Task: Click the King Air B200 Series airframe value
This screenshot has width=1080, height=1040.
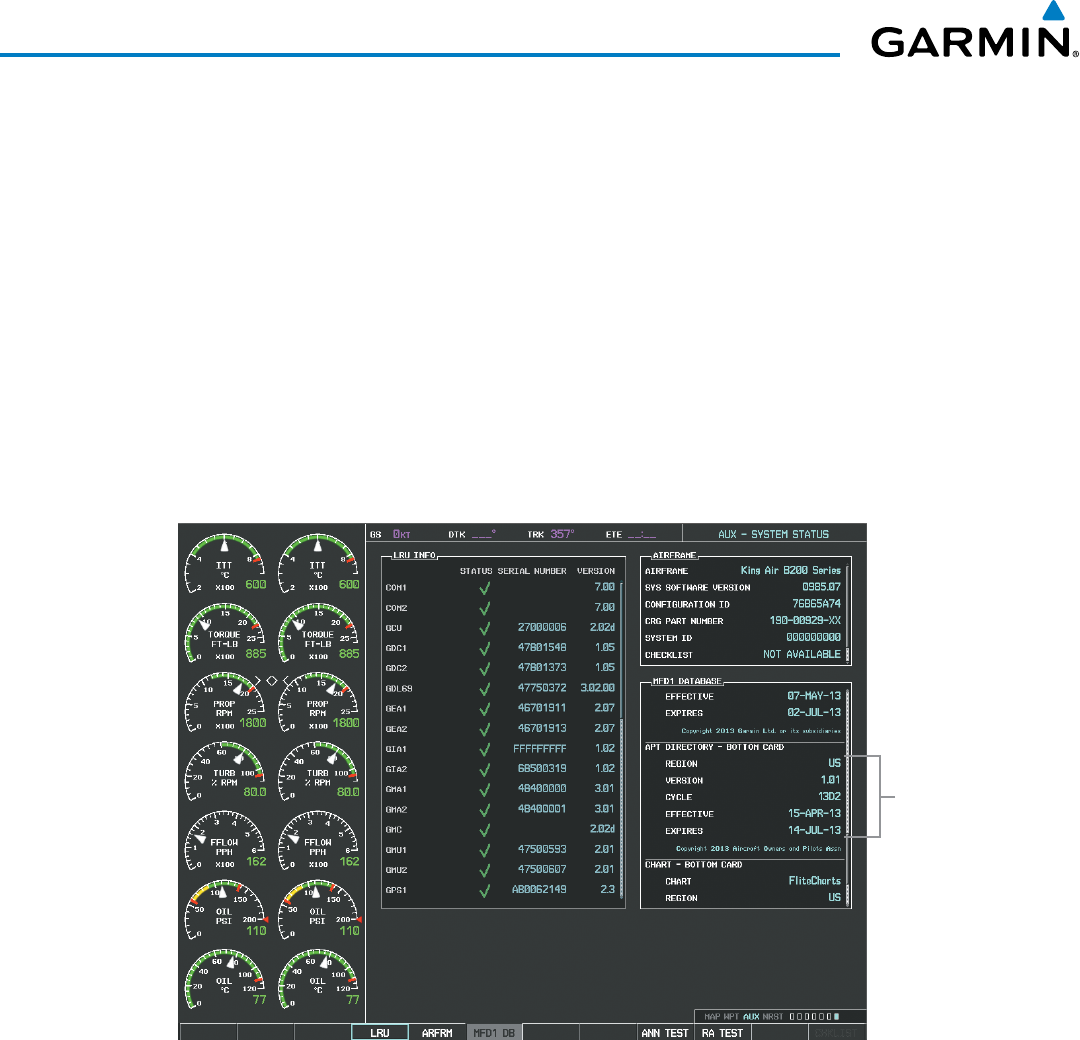Action: pyautogui.click(x=791, y=570)
